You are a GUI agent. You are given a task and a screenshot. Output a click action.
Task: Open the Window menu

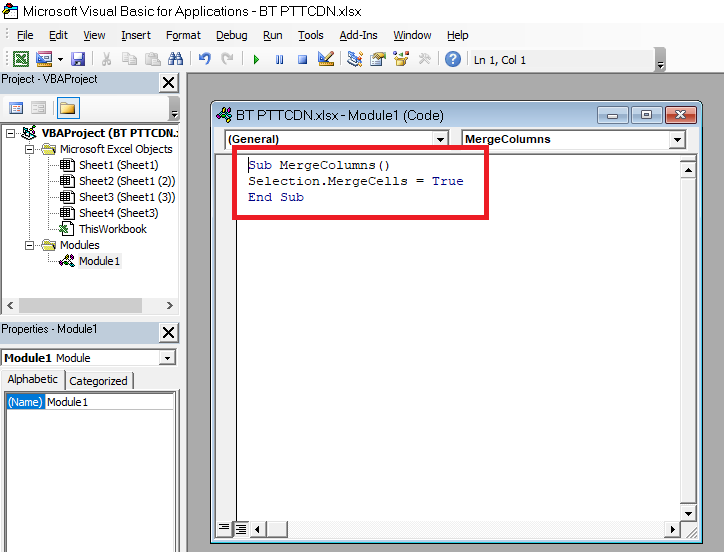click(412, 35)
